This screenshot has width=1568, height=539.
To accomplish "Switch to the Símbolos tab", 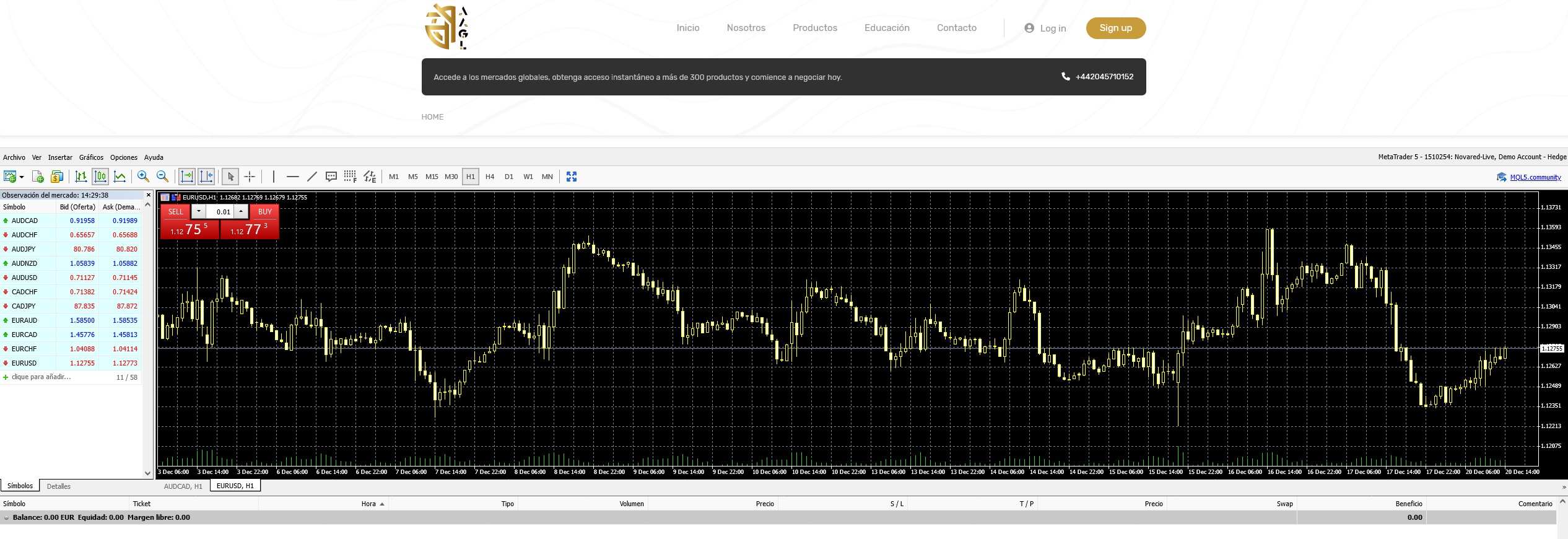I will [x=20, y=486].
